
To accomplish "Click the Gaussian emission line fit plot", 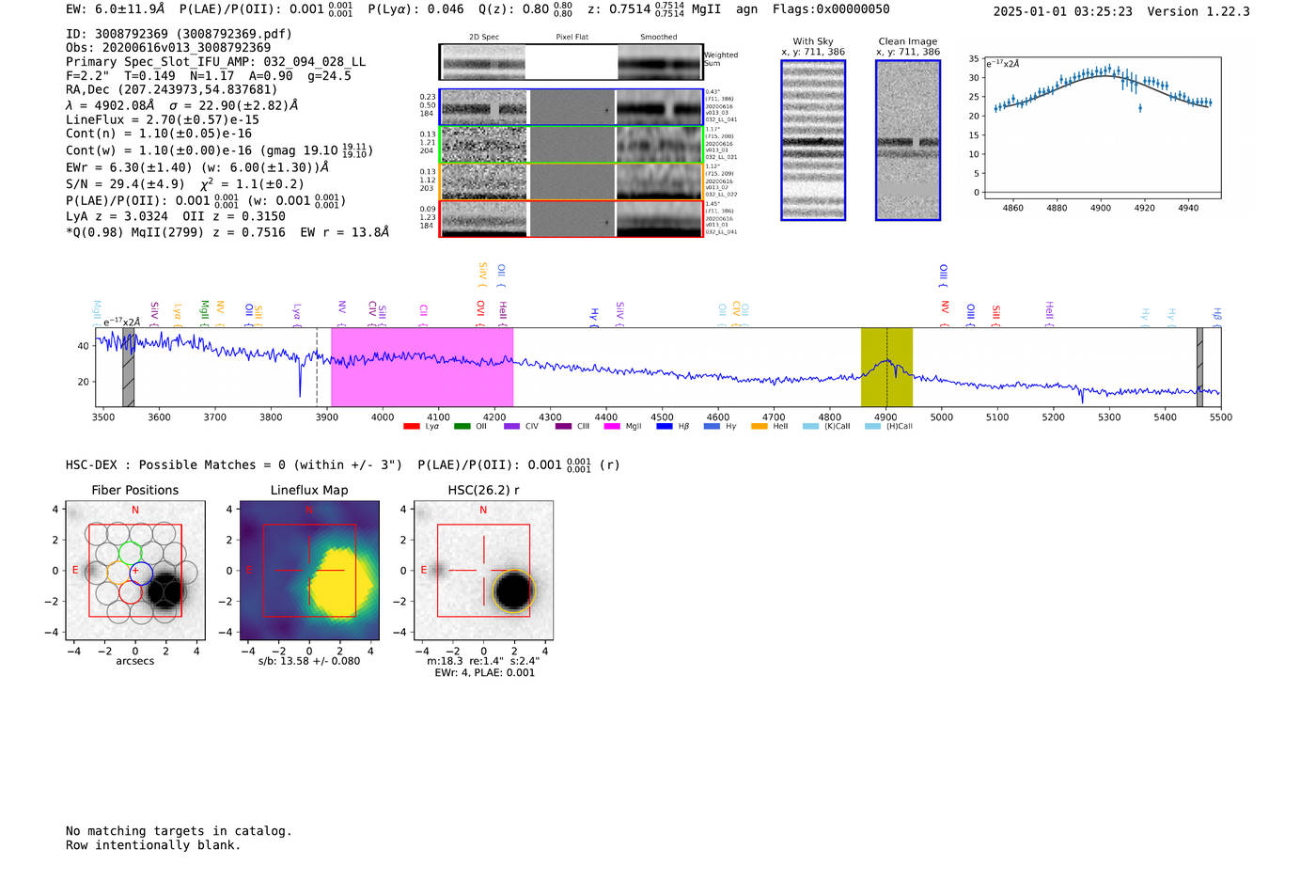I will 1102,128.
